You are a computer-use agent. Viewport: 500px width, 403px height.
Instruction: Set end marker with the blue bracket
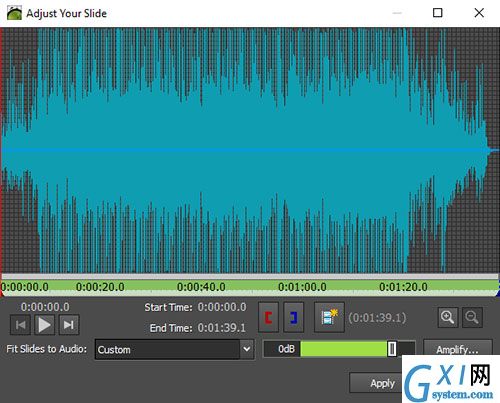[294, 317]
